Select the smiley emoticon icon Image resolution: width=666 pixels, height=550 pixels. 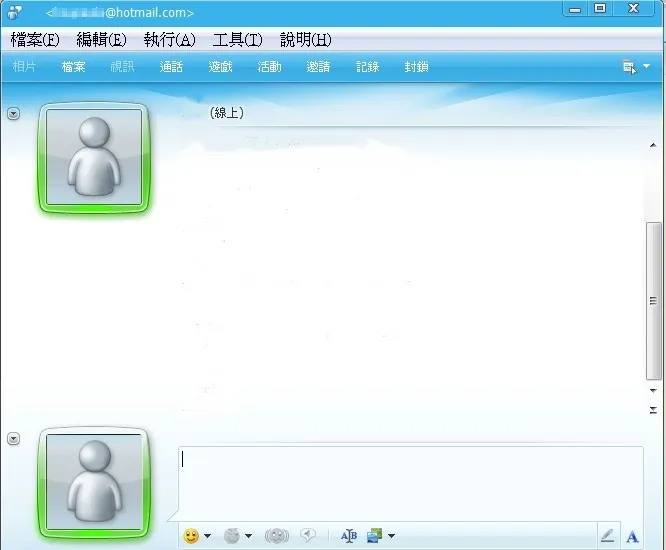191,536
